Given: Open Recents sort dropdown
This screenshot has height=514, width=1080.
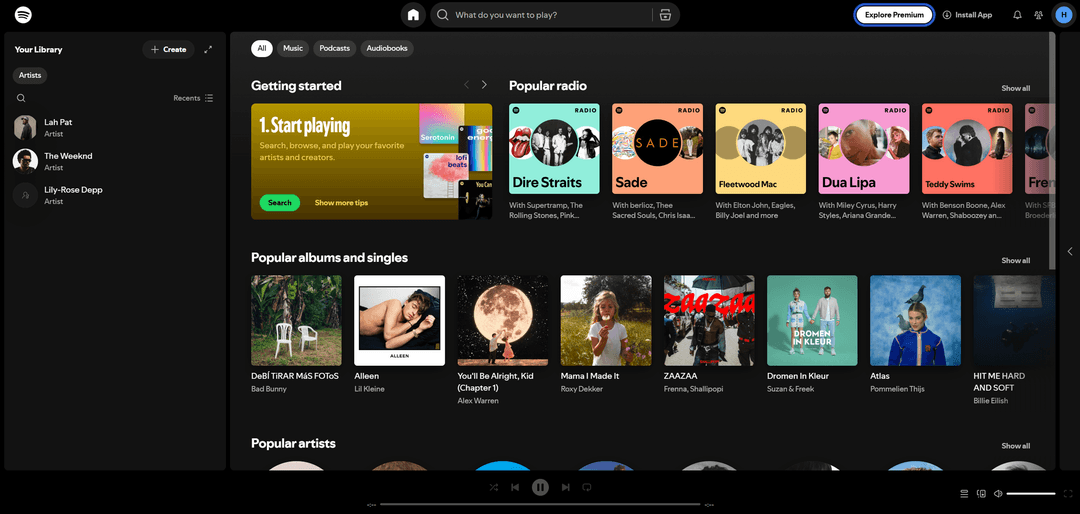Looking at the screenshot, I should point(194,98).
